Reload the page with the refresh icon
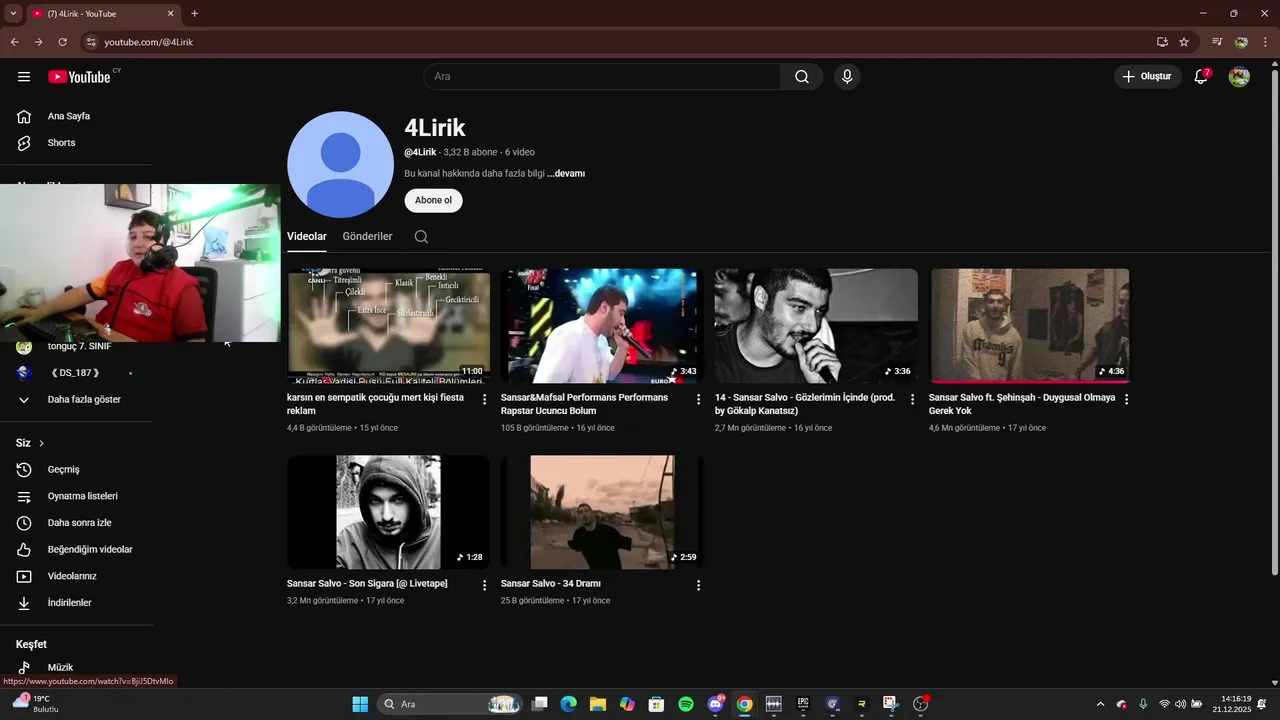 [62, 42]
